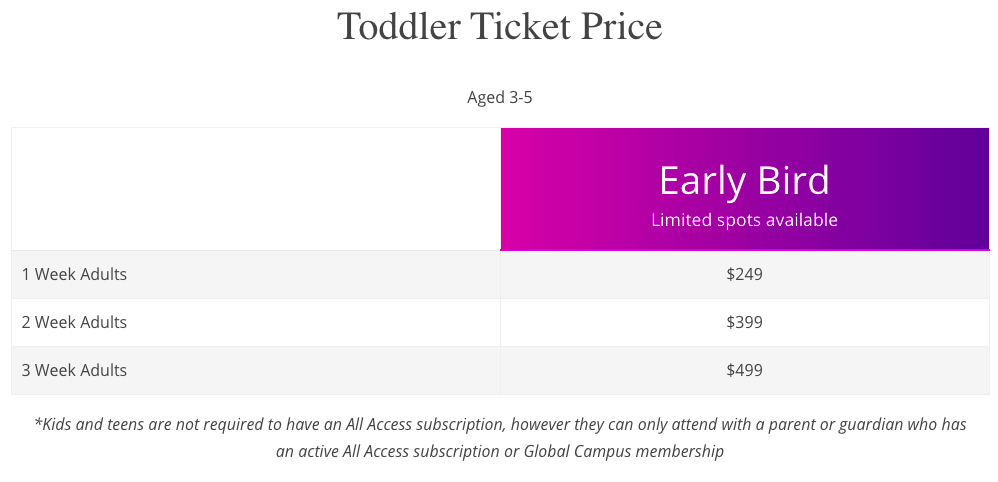
Task: Select the "1 Week Adults" row label
Action: [74, 274]
